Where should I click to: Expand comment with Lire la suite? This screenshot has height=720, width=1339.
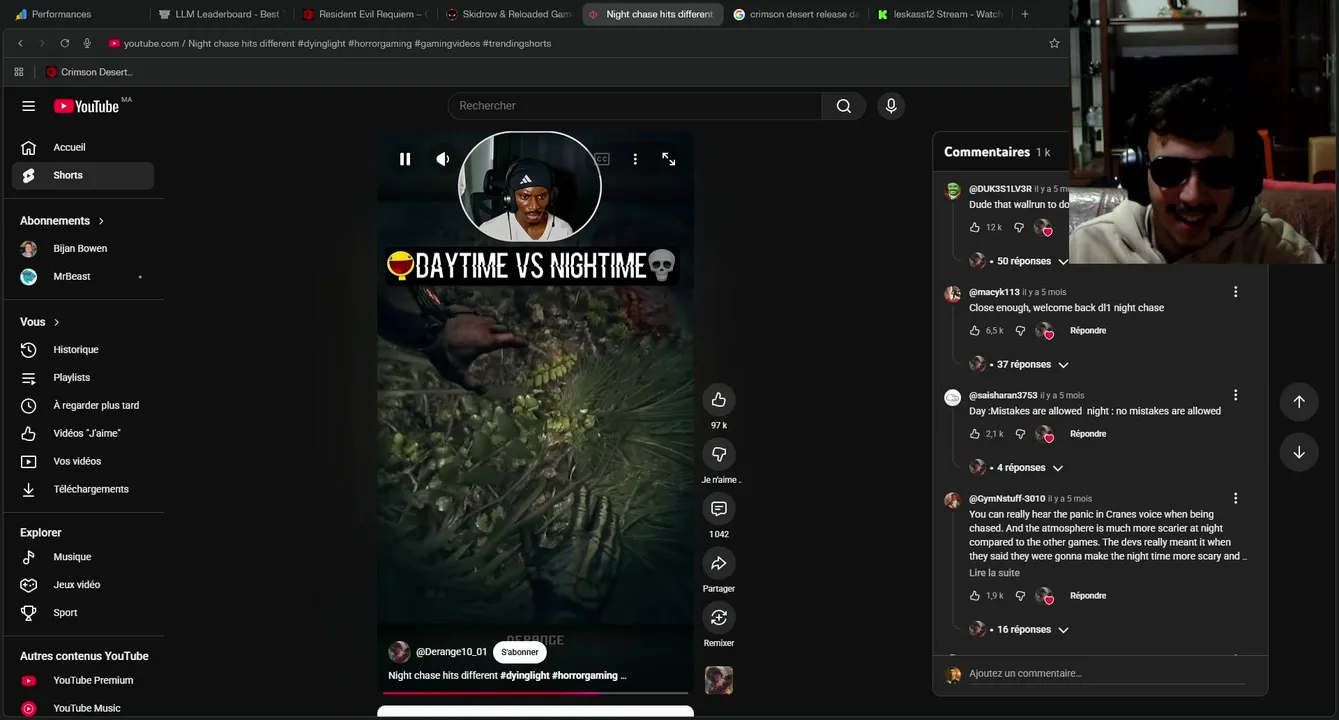coord(994,573)
